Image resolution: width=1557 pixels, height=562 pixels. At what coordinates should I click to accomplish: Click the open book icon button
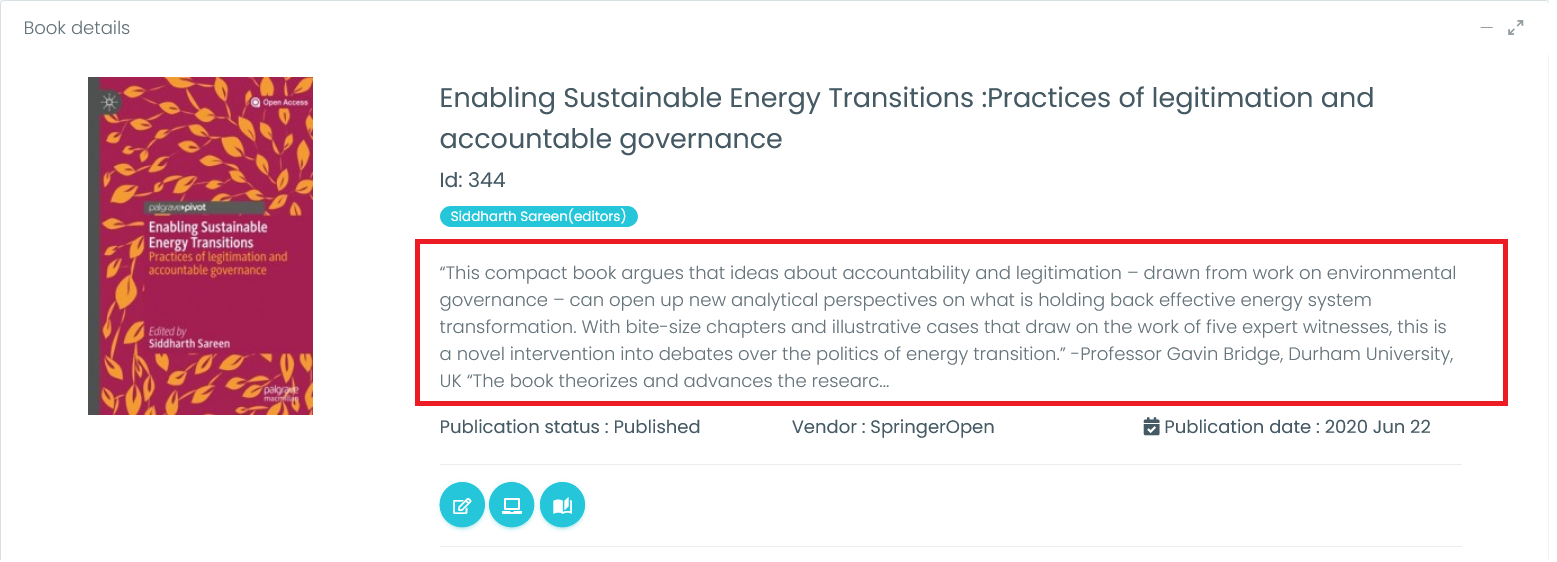coord(562,505)
